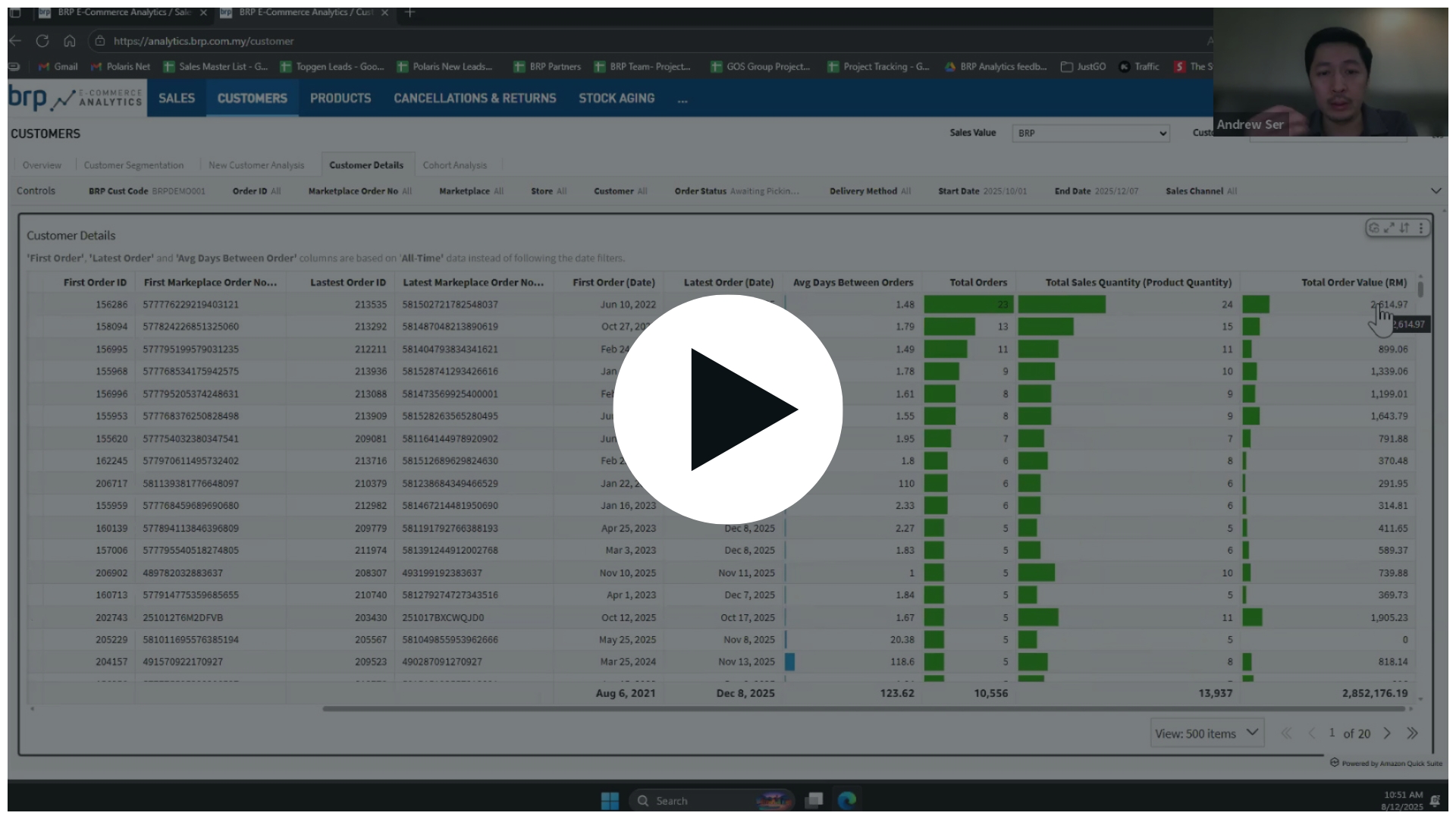Click the table horizontal scrollbar
Screen dimensions: 1456x819
(864, 709)
